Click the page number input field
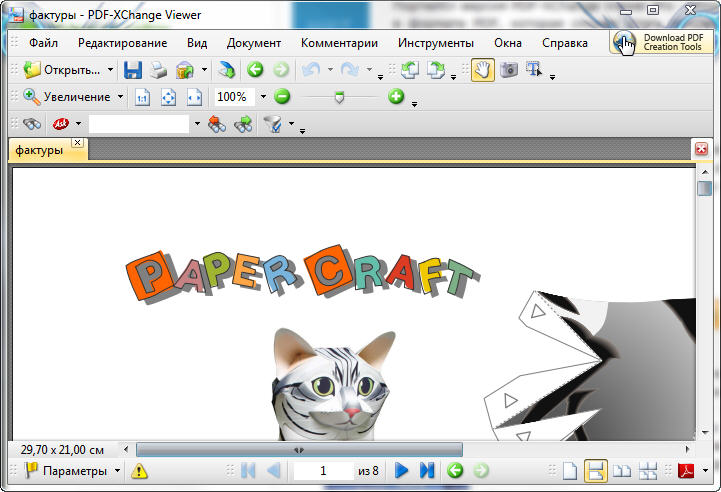The image size is (721, 492). click(x=324, y=470)
